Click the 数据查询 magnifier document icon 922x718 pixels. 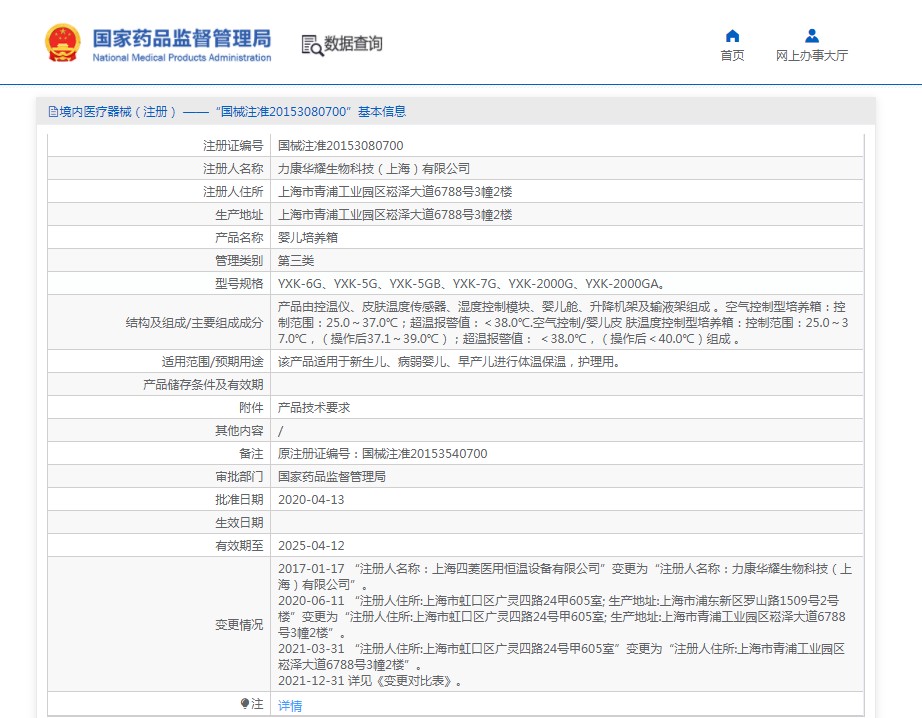point(312,44)
